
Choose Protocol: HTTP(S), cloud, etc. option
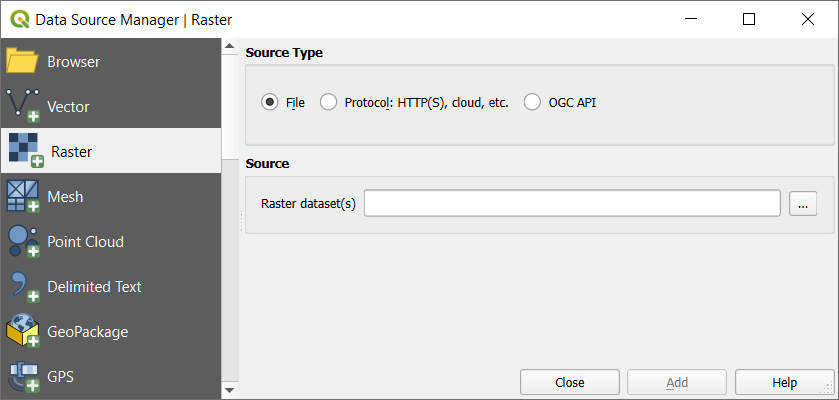[x=328, y=102]
